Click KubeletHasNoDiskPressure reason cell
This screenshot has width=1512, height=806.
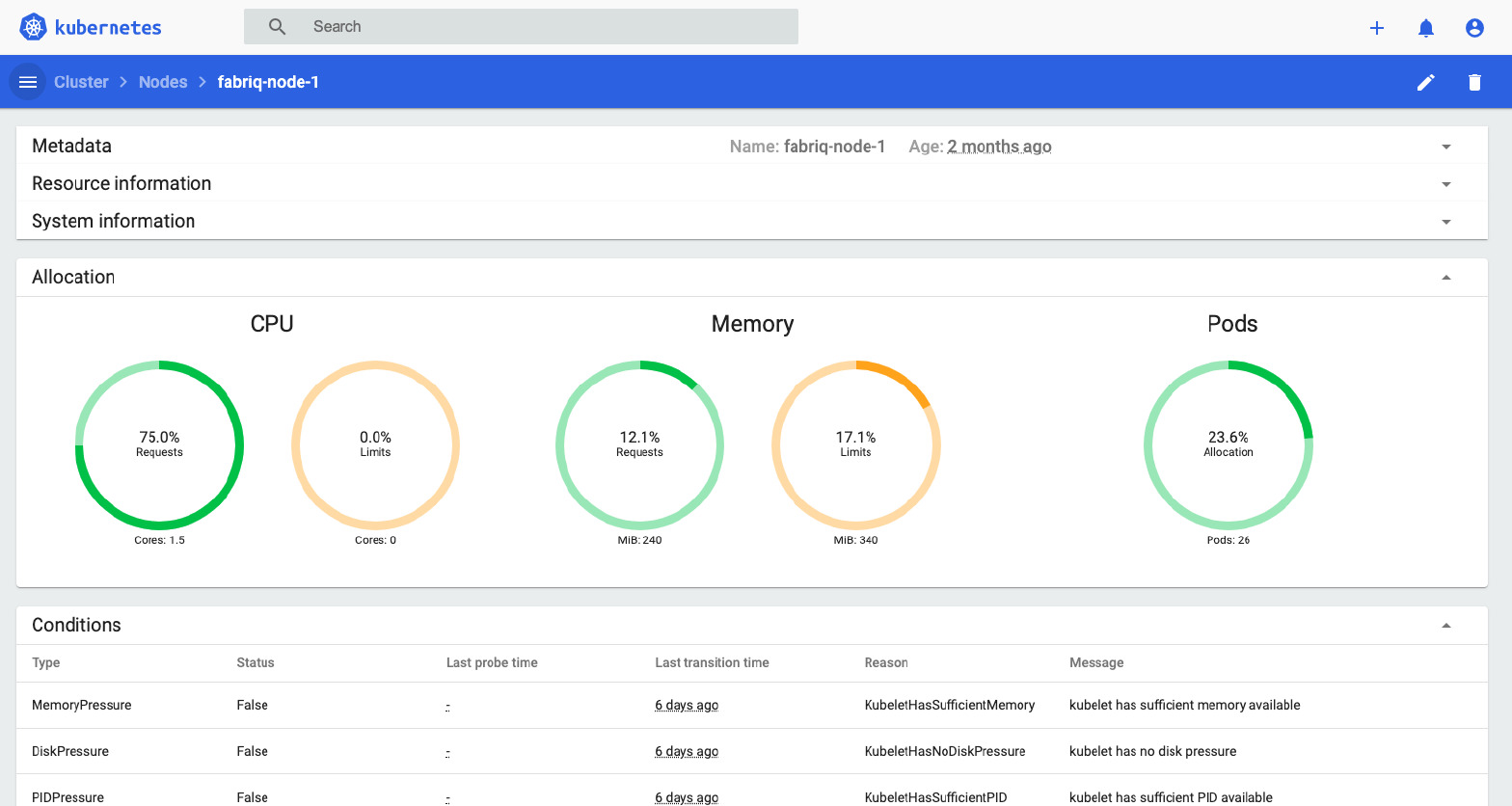(945, 751)
